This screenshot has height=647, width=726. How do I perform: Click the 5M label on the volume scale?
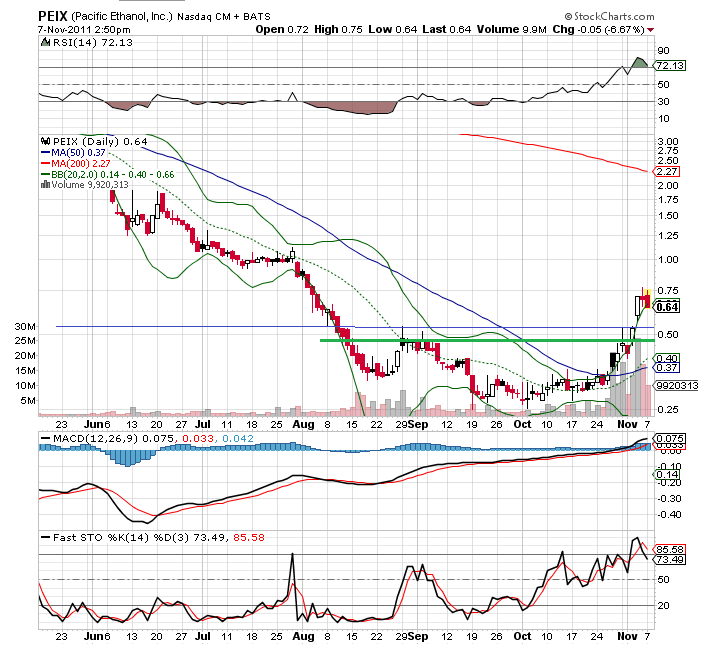coord(28,401)
